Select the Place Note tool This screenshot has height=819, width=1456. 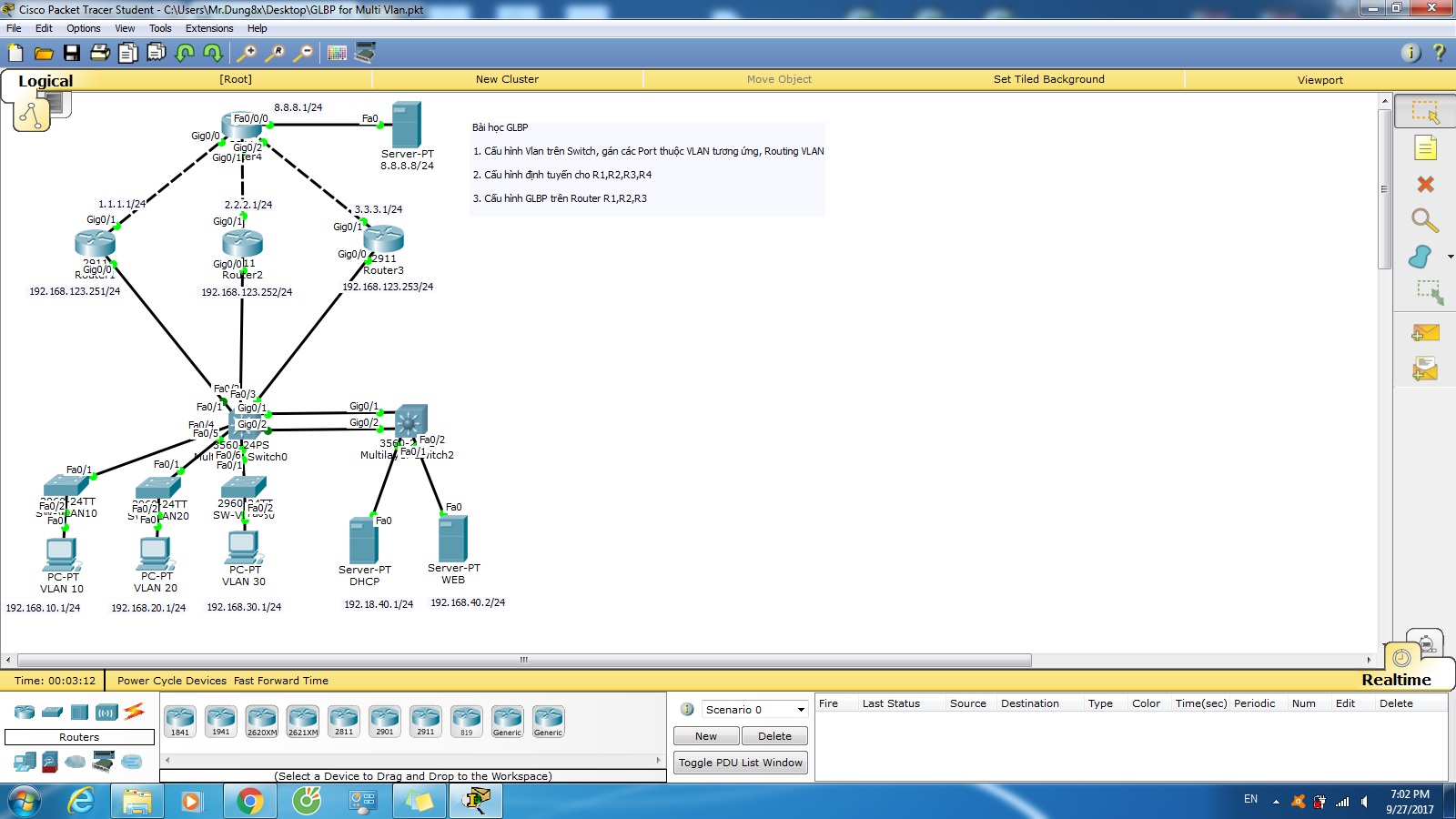pyautogui.click(x=1425, y=148)
